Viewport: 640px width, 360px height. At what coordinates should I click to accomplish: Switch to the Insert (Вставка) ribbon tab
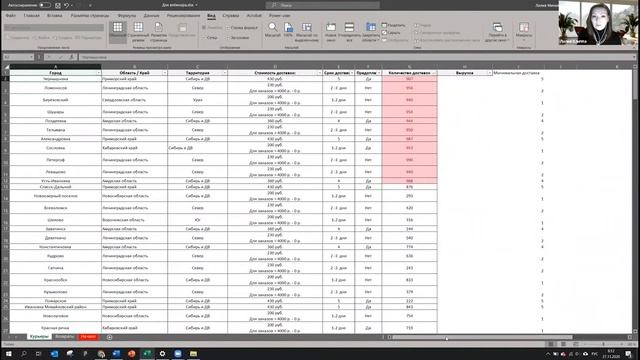[x=55, y=16]
